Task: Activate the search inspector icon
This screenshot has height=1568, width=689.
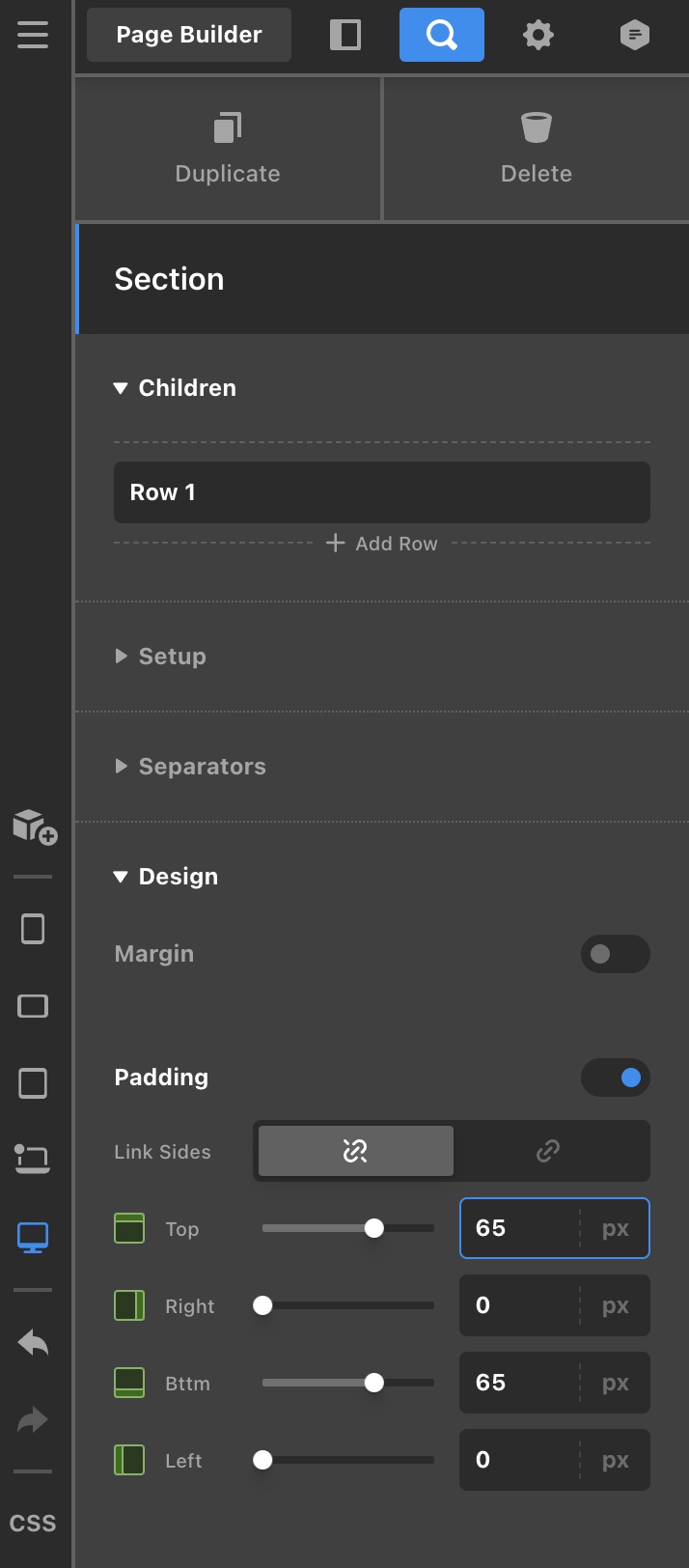Action: (441, 35)
